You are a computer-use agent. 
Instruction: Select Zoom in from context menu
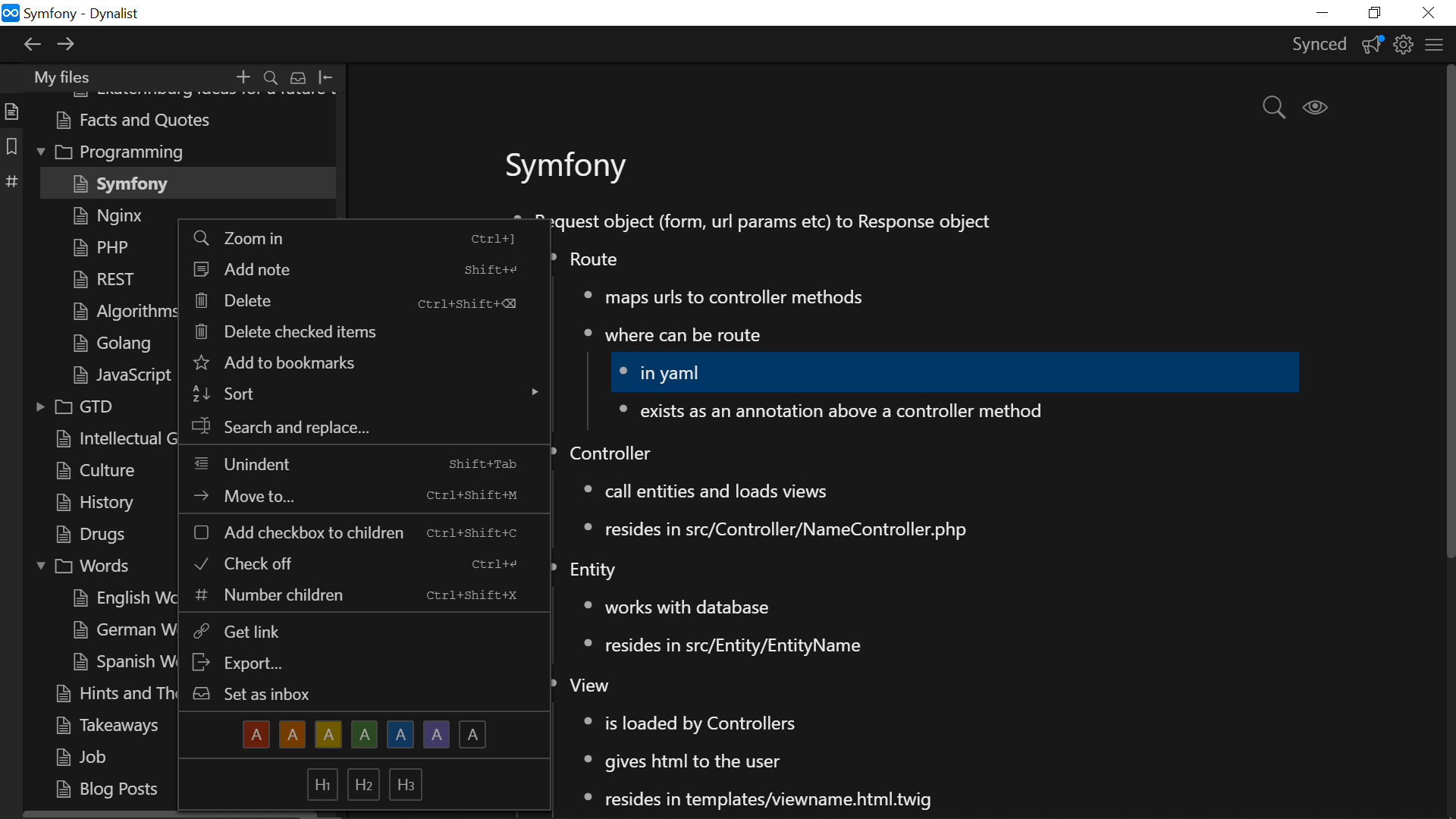(364, 238)
